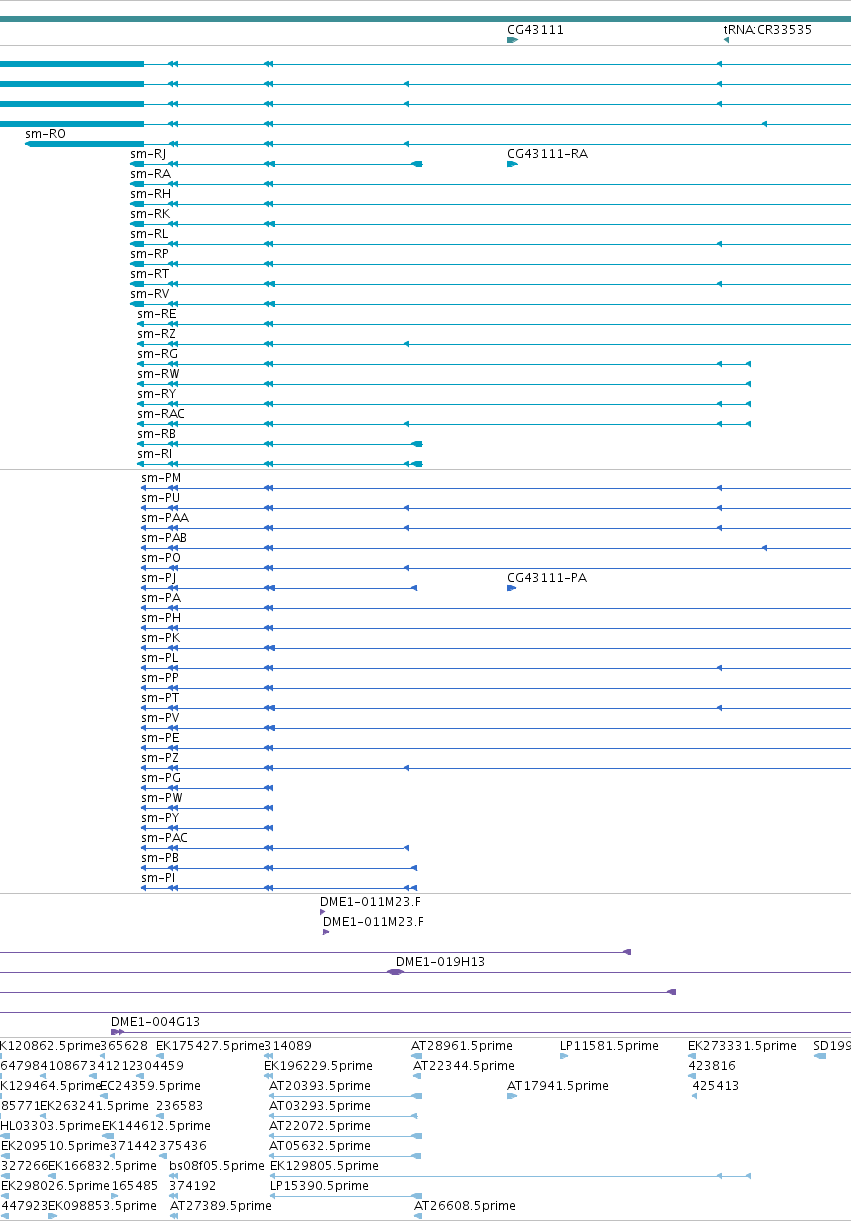
Task: Open the sm-RT transcript label
Action: coord(149,274)
